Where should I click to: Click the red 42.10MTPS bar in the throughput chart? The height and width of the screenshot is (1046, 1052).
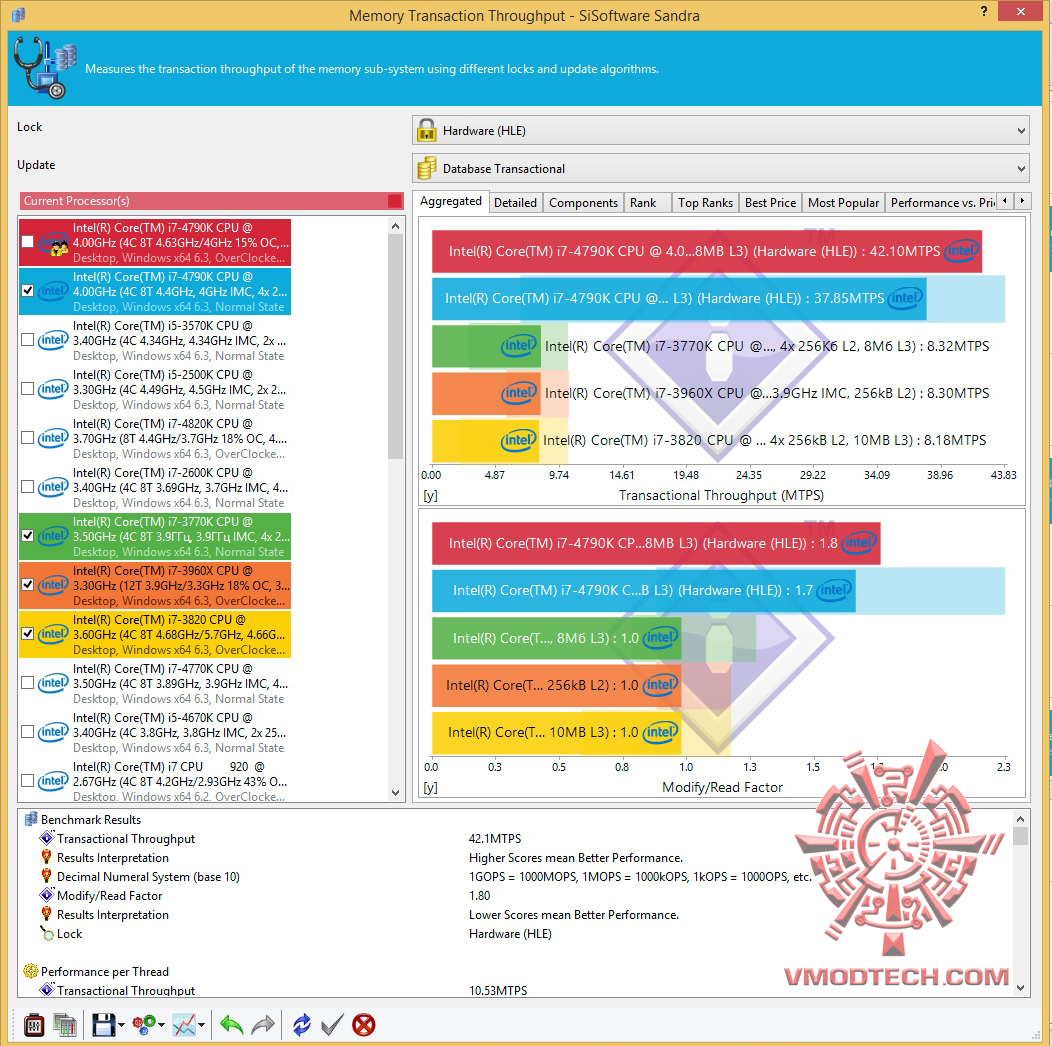point(706,251)
